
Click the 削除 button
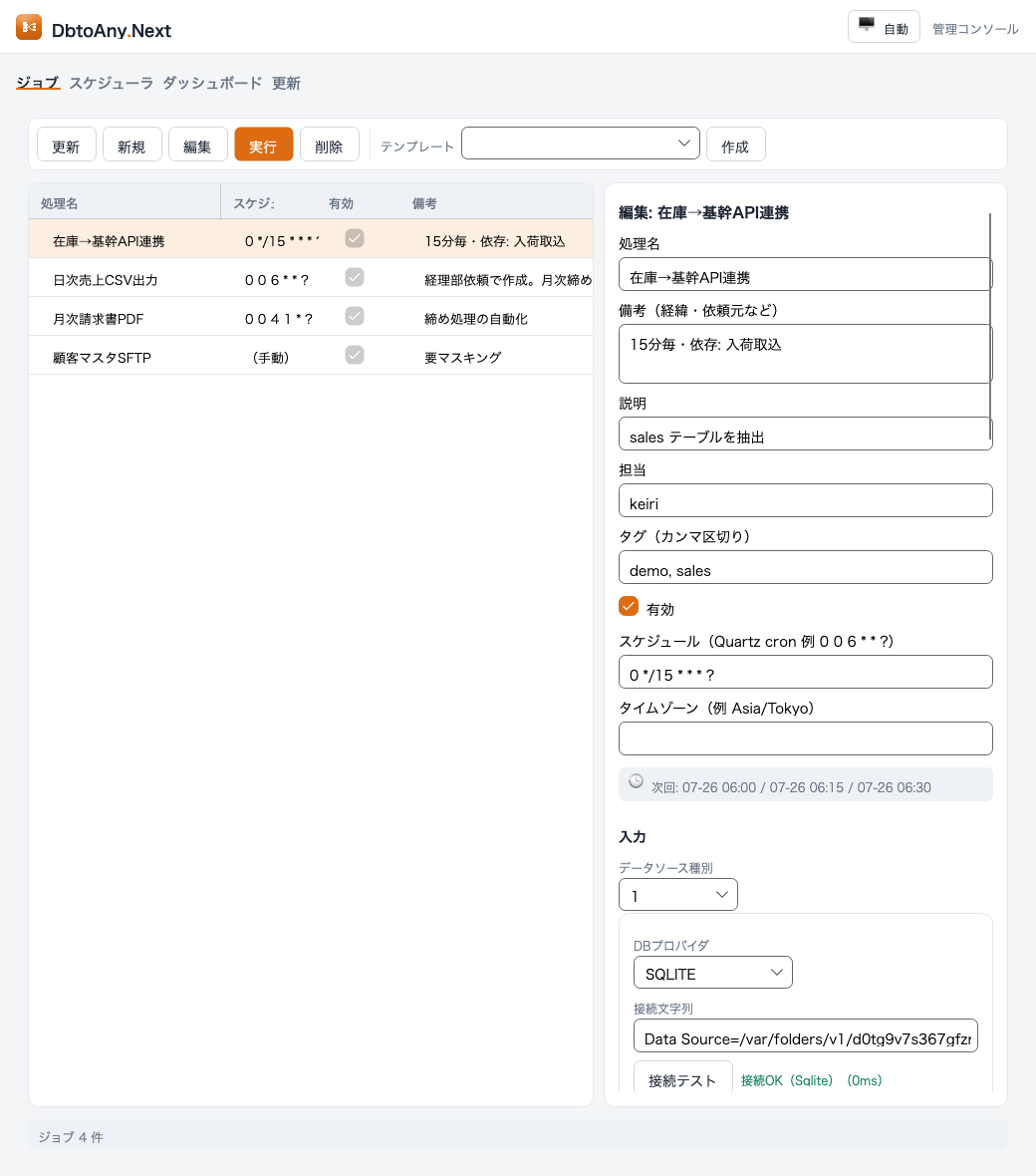329,144
